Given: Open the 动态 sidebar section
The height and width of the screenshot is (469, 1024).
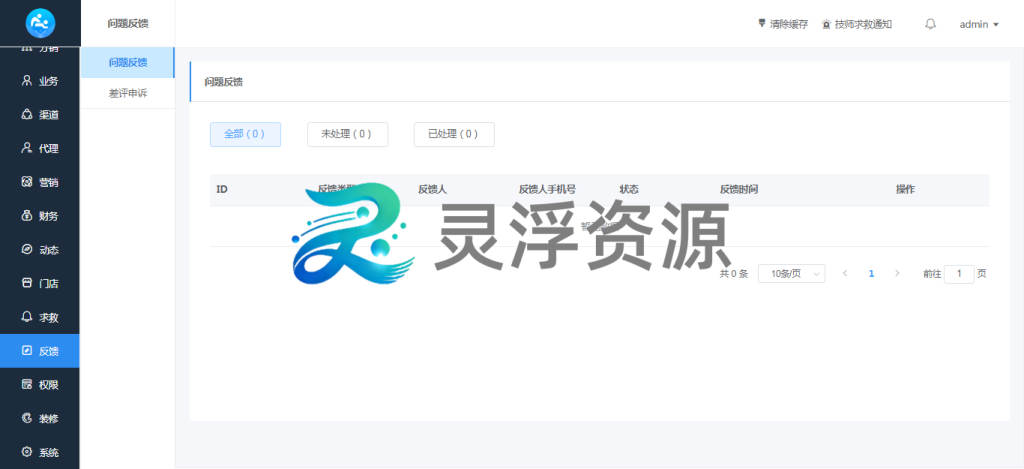Looking at the screenshot, I should (x=40, y=250).
